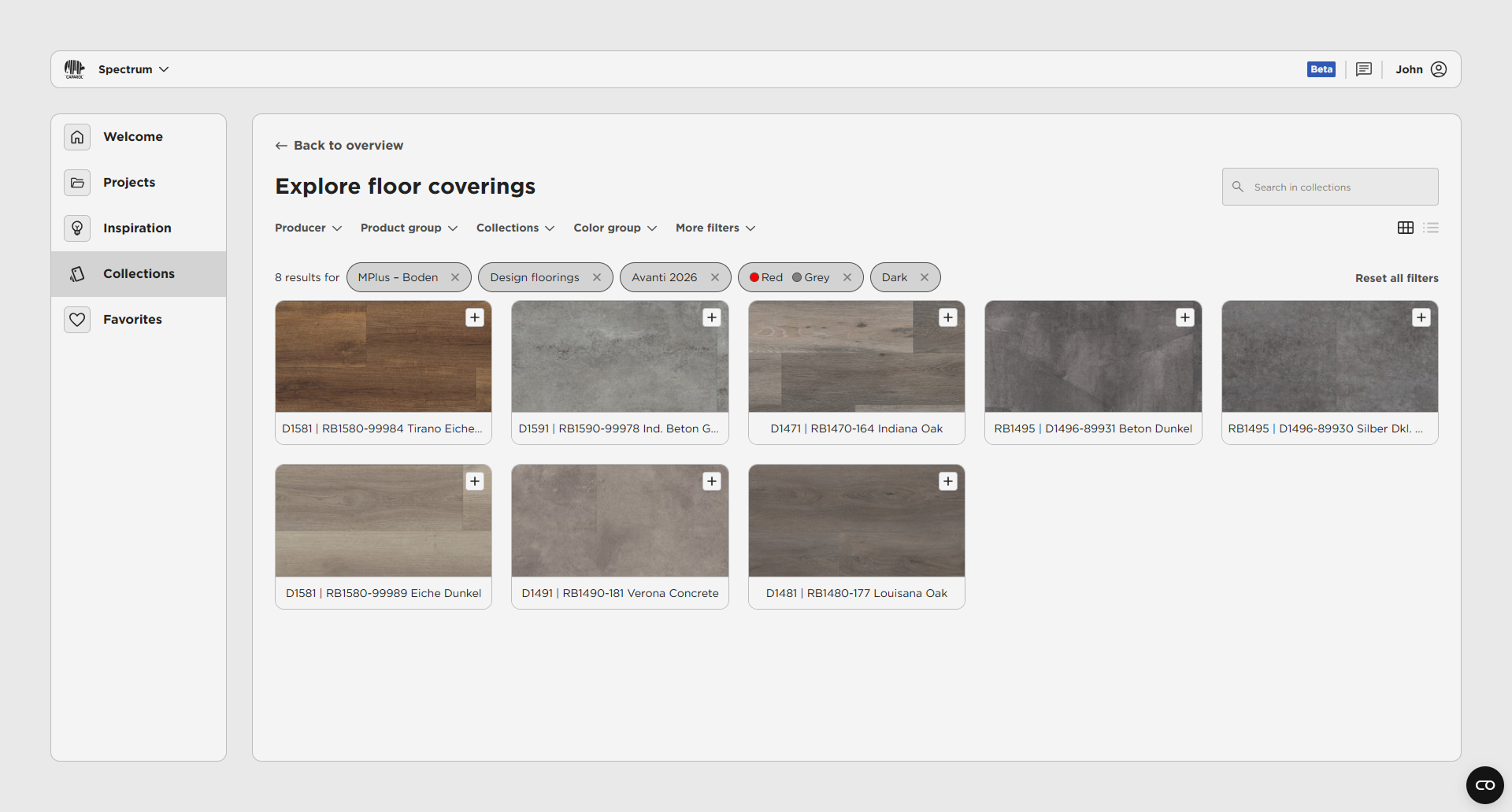Remove the MPlus - Boden filter chip

[455, 277]
